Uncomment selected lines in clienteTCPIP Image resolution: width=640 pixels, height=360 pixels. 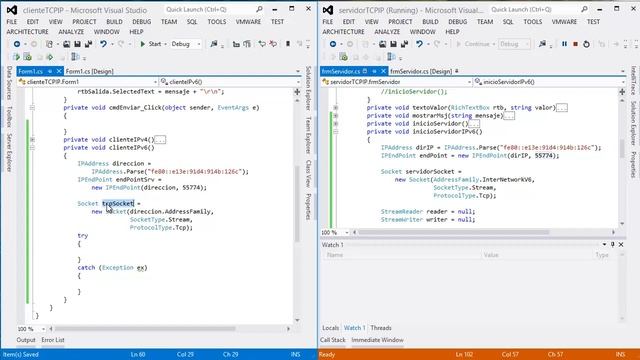coord(273,44)
